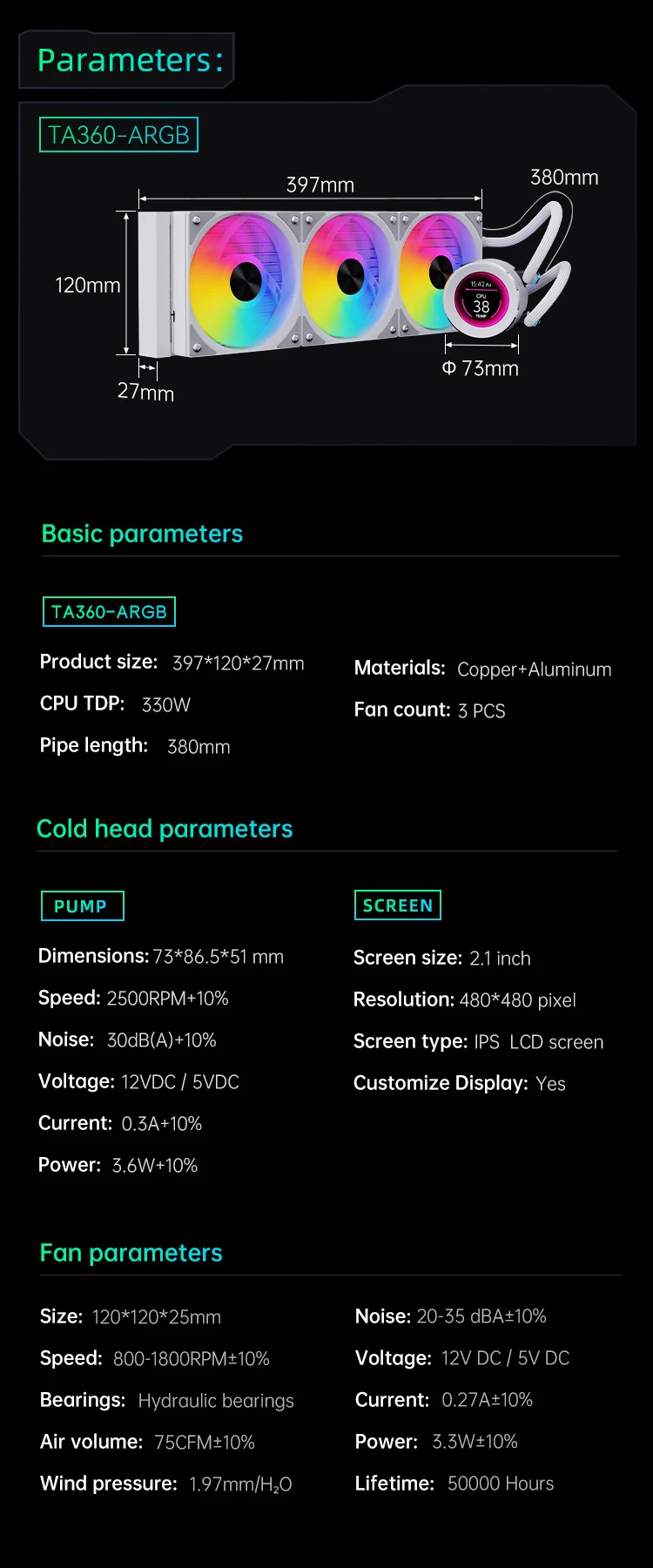Click the pump head's round LCD screen
Viewport: 653px width, 1568px height.
click(481, 301)
